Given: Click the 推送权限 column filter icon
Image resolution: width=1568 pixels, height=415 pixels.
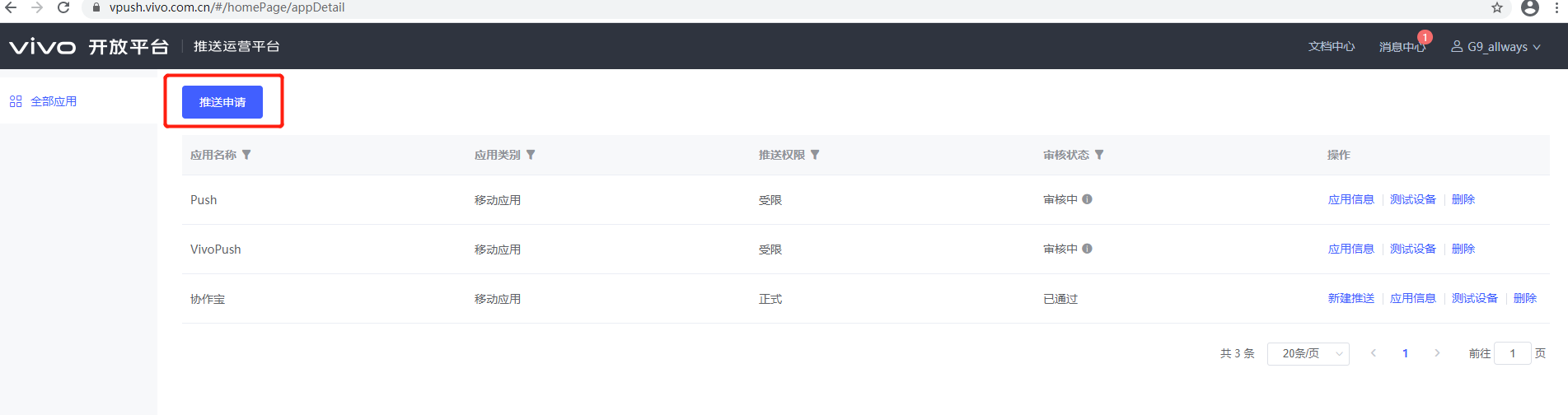Looking at the screenshot, I should pyautogui.click(x=815, y=155).
